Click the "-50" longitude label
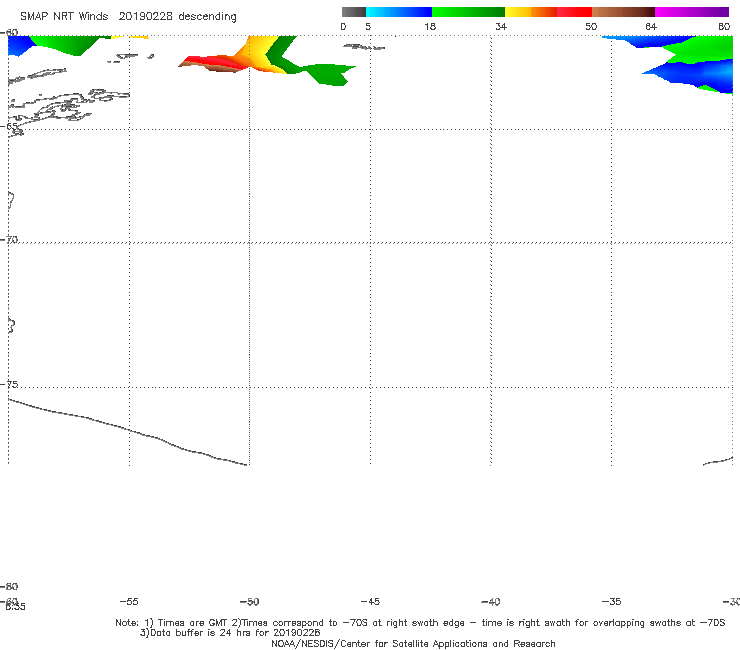The width and height of the screenshot is (740, 650). (x=250, y=601)
